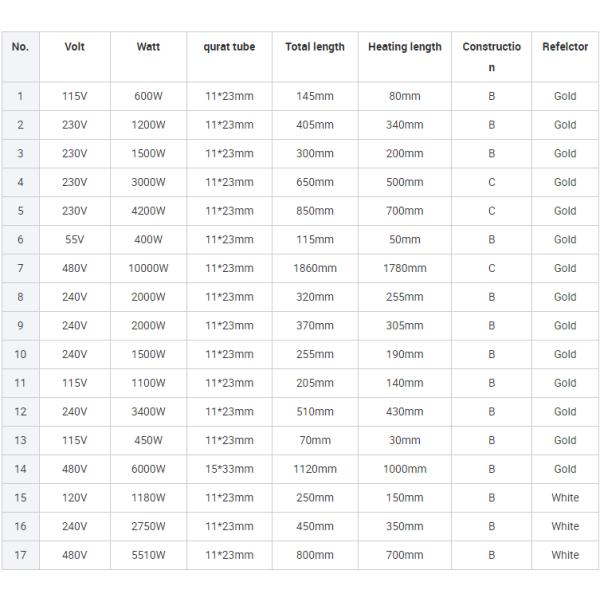Screen dimensions: 600x600
Task: Click the 1180W watt cell
Action: [x=148, y=498]
